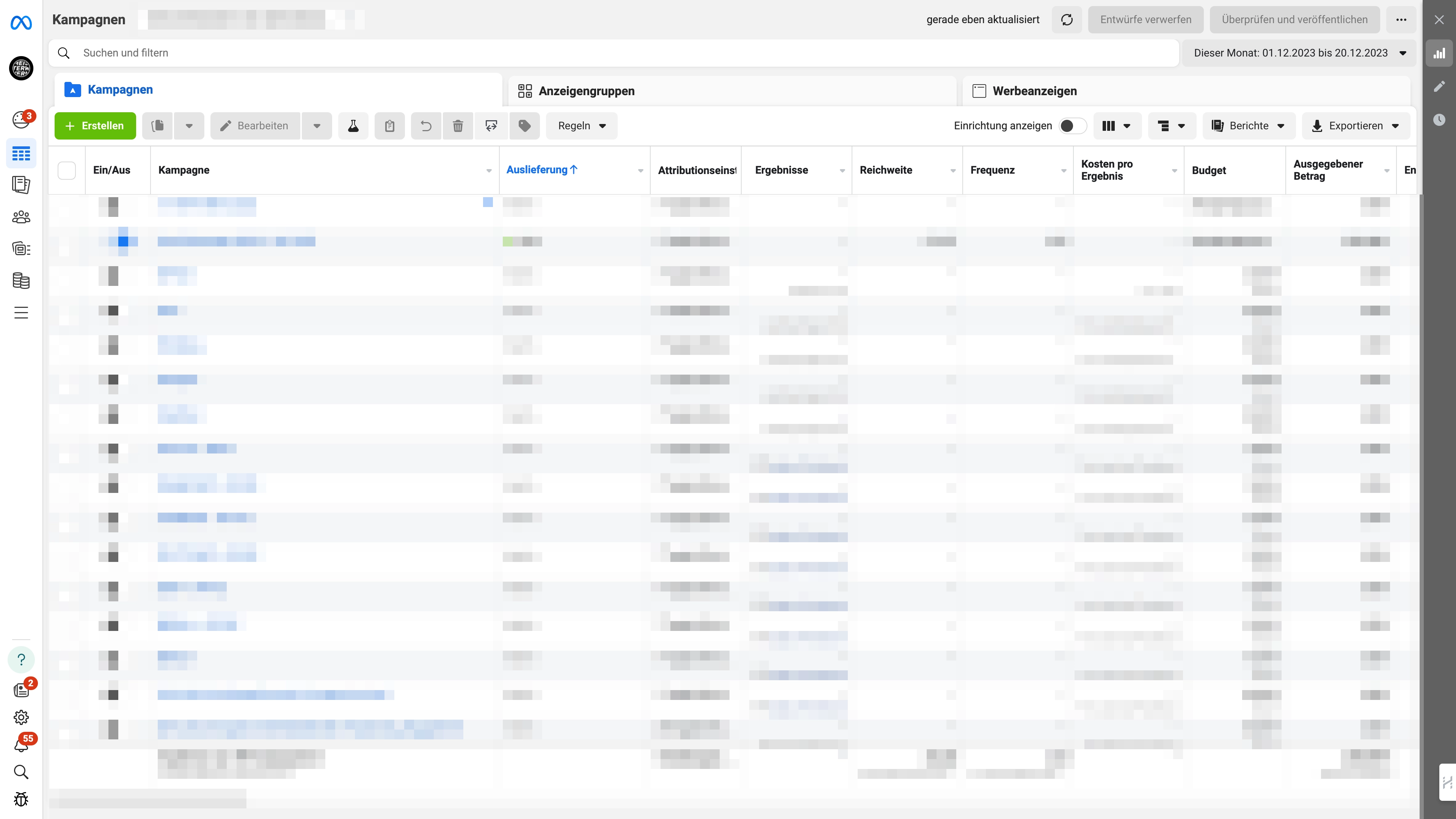Switch to the Kampagnen tab
Viewport: 1456px width, 819px height.
(278, 90)
